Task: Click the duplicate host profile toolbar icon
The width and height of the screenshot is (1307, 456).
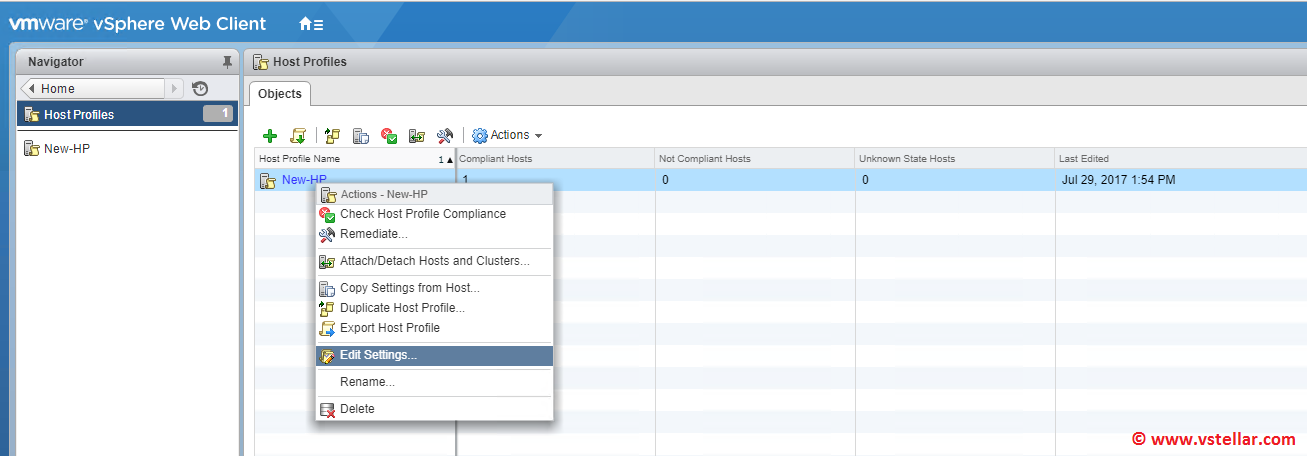Action: tap(333, 136)
